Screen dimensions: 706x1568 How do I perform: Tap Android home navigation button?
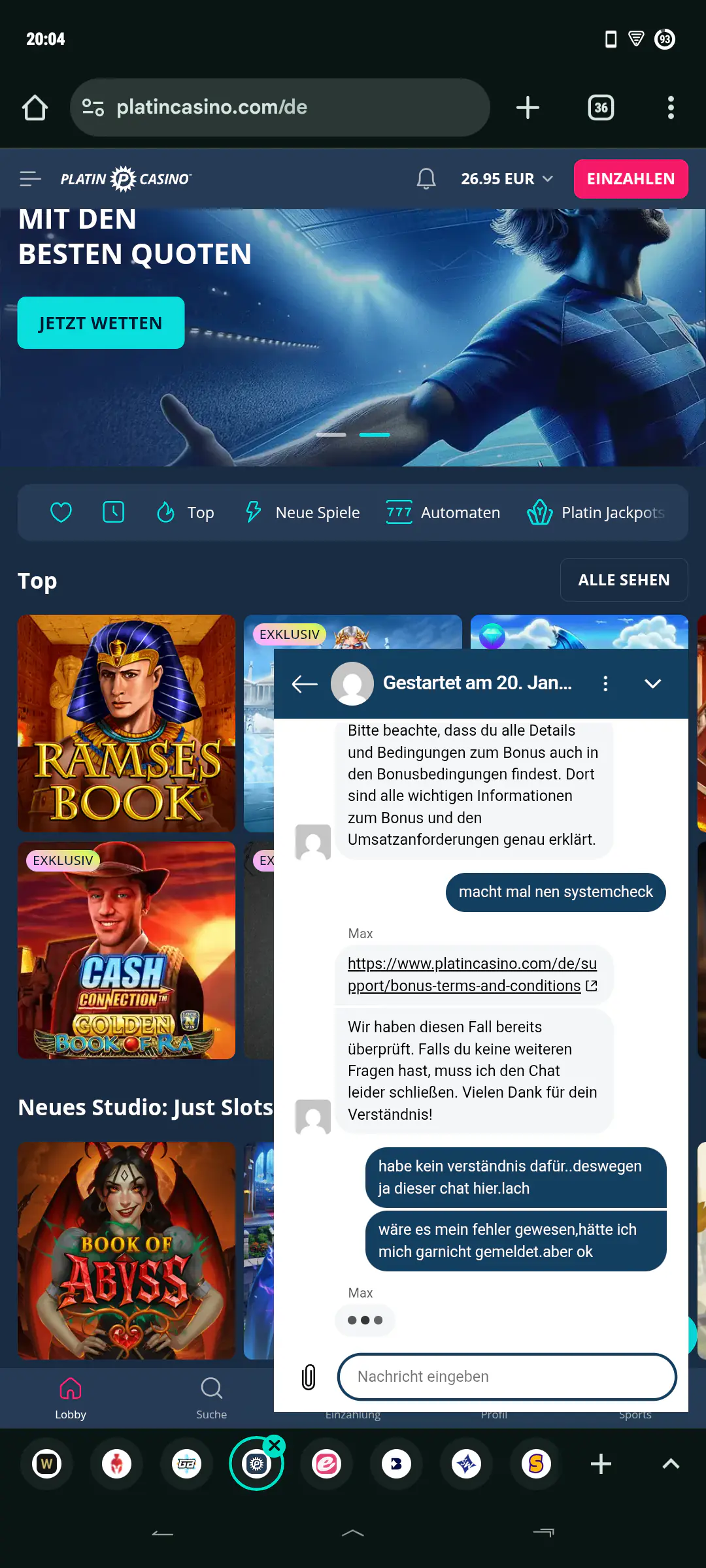(x=353, y=1533)
